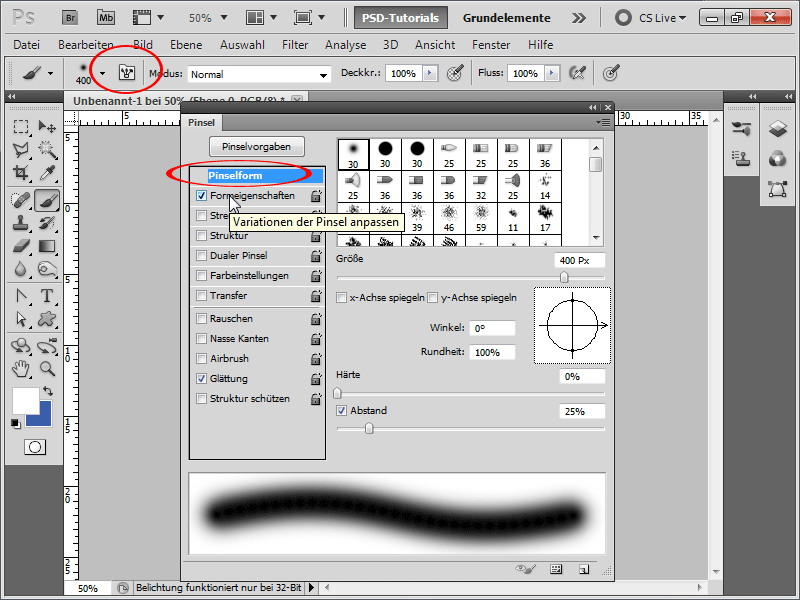This screenshot has height=600, width=800.
Task: Open Mini Bridge with the Mb icon
Action: point(106,18)
